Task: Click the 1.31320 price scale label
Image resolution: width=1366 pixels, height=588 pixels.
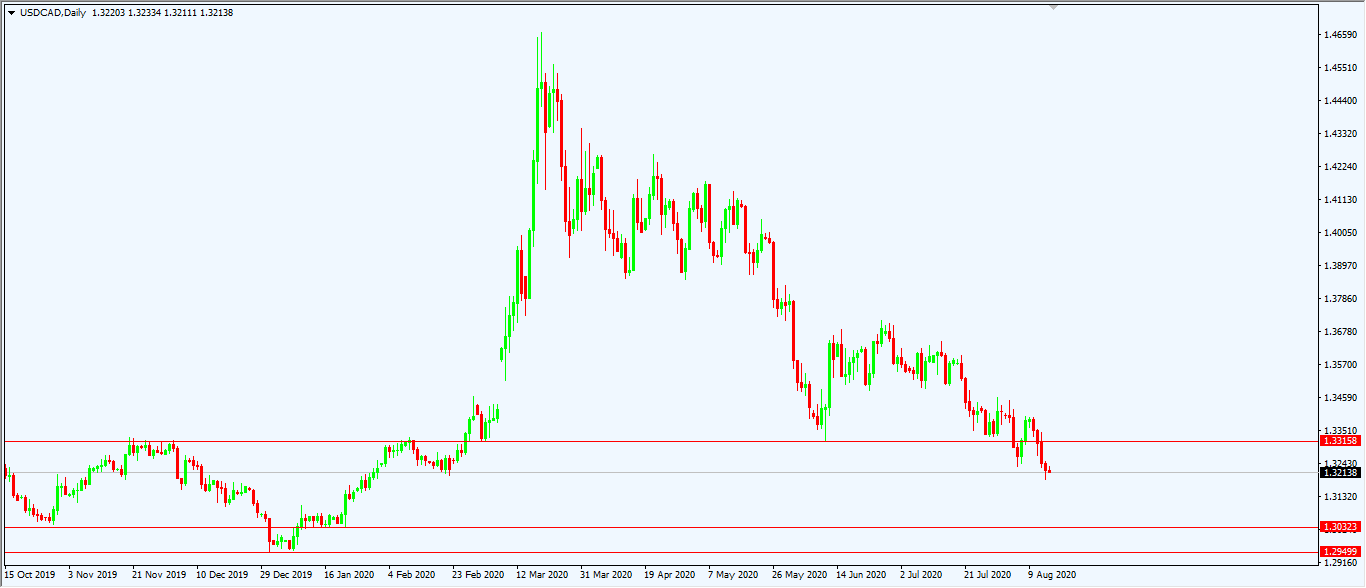Action: [x=1340, y=497]
